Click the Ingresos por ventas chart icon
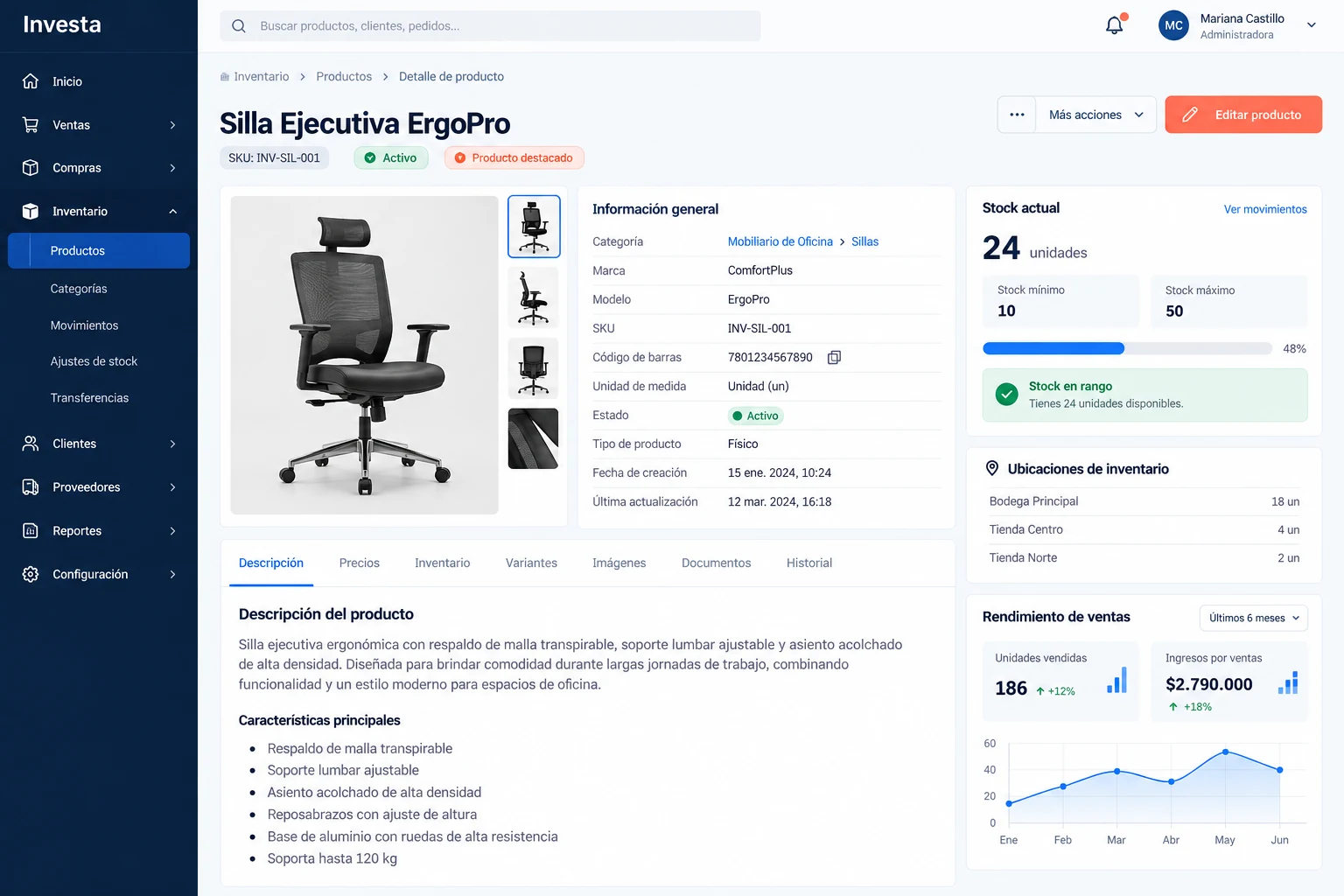Screen dimensions: 1344x896 [1288, 683]
